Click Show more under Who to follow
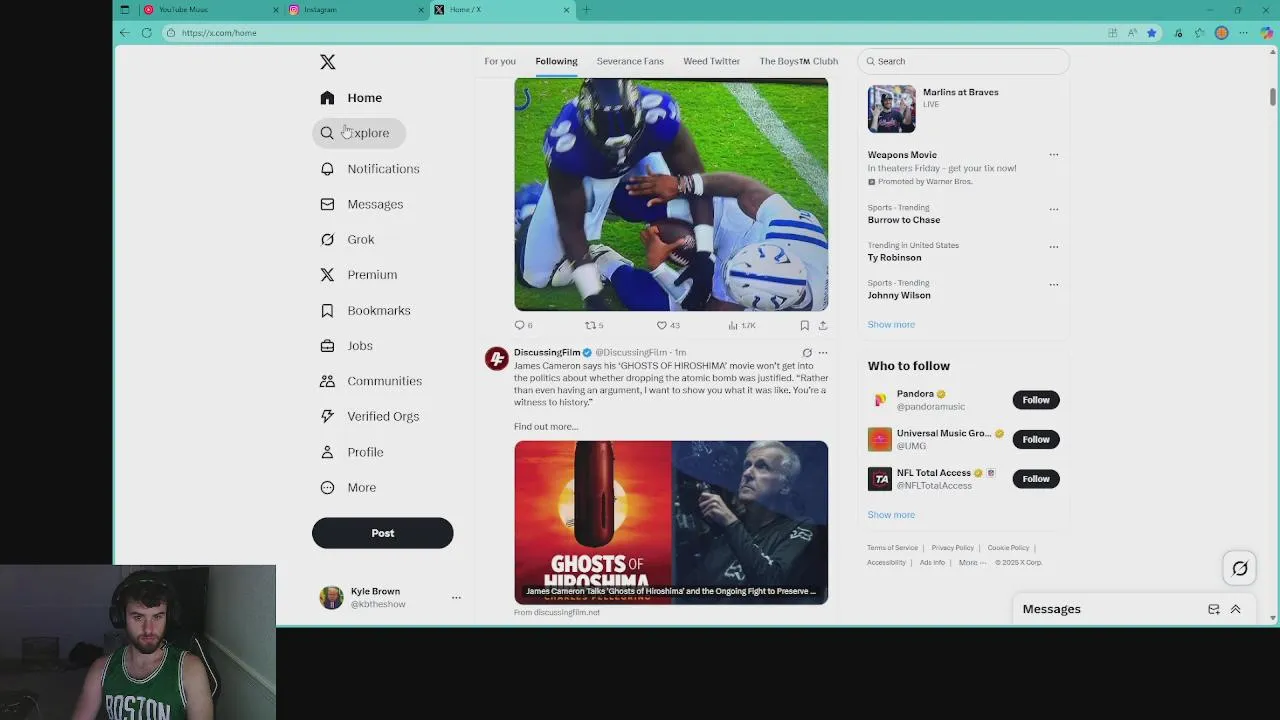The width and height of the screenshot is (1280, 720). click(x=891, y=515)
